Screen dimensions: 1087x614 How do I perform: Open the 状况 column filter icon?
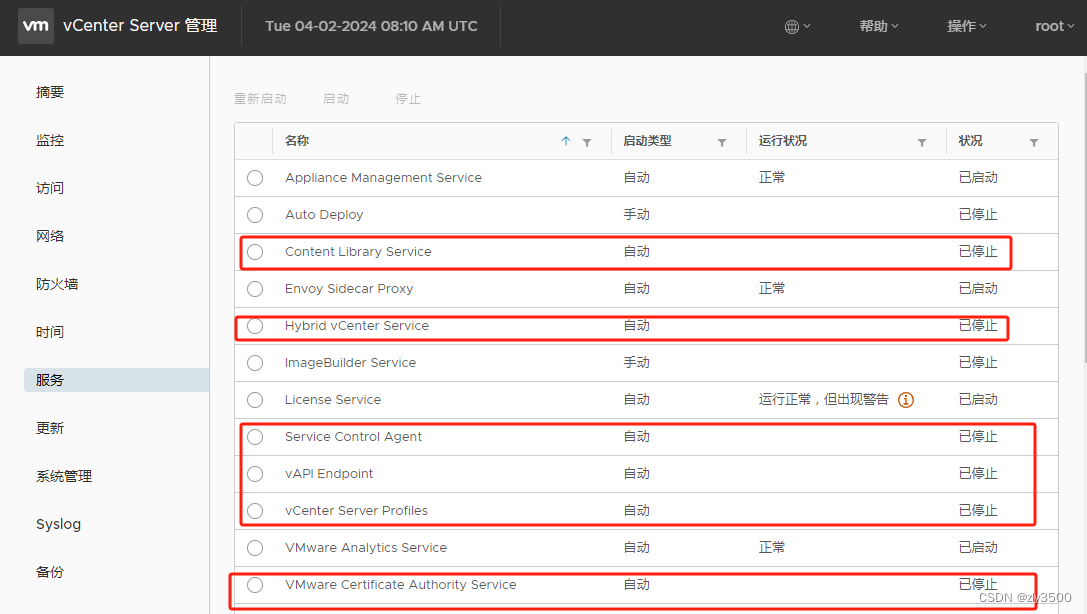click(x=1034, y=142)
